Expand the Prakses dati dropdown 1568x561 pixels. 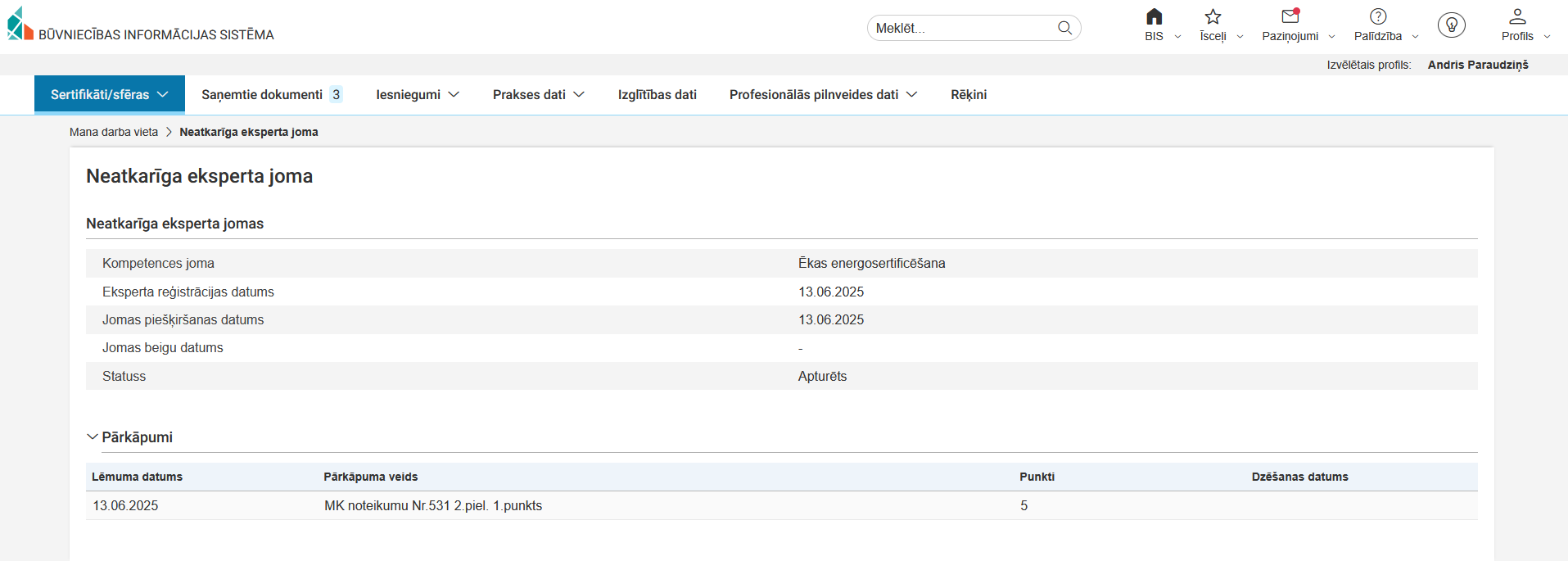[538, 95]
